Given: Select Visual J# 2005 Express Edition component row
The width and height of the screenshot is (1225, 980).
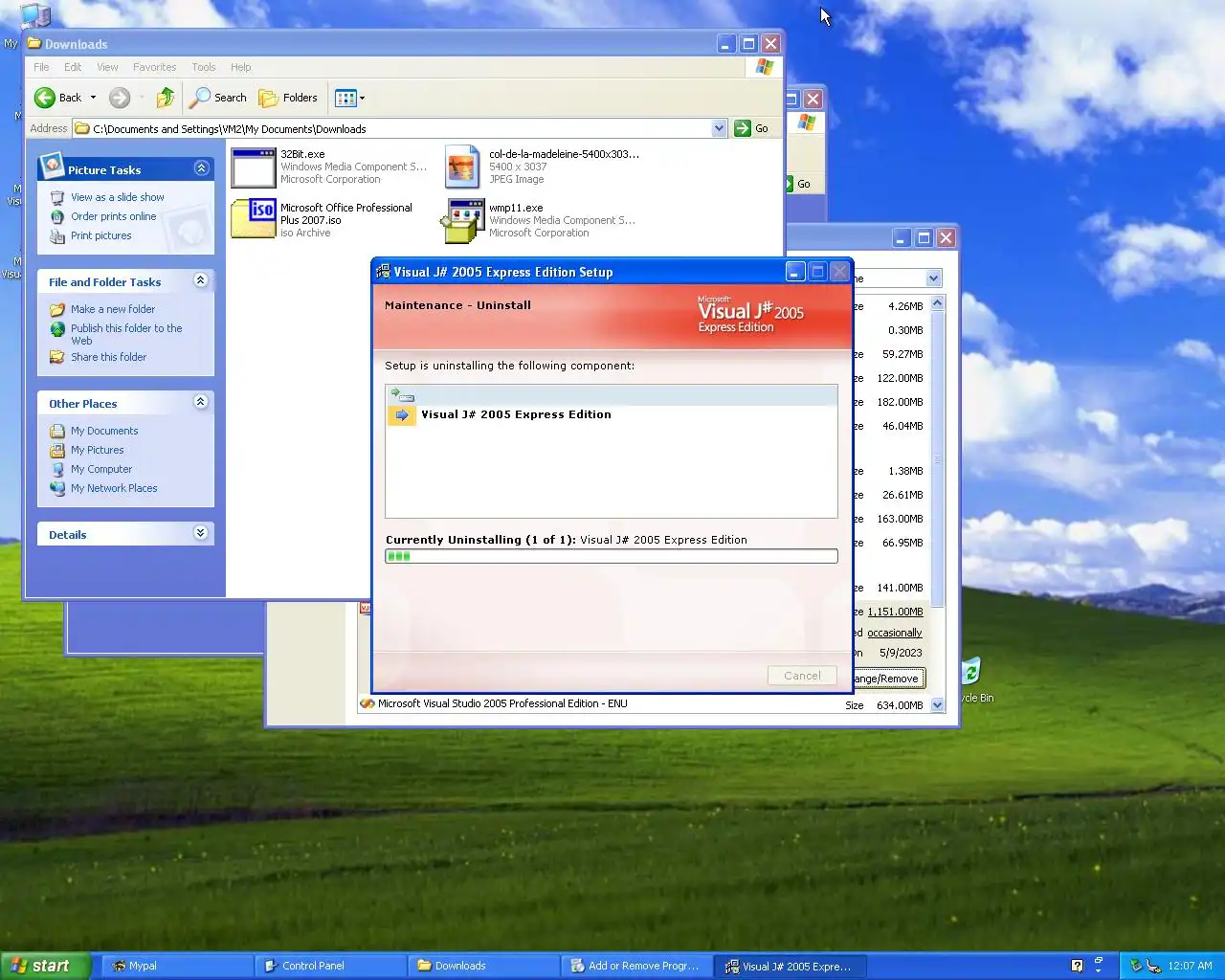Looking at the screenshot, I should coord(611,414).
